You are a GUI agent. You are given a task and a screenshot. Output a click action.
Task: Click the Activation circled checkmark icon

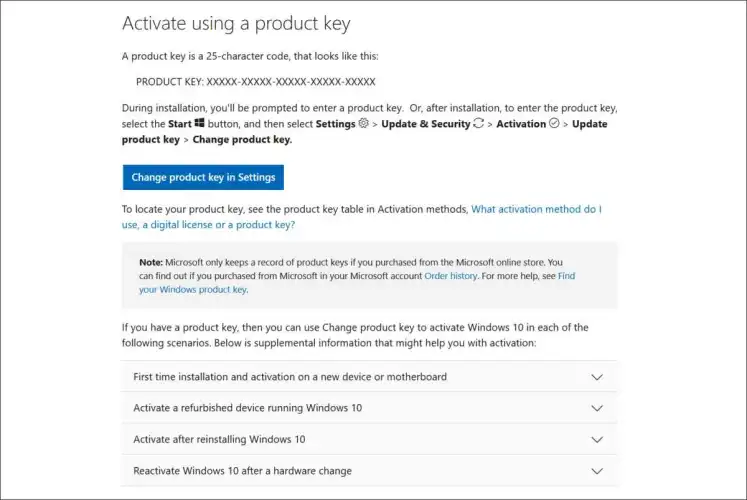(554, 123)
